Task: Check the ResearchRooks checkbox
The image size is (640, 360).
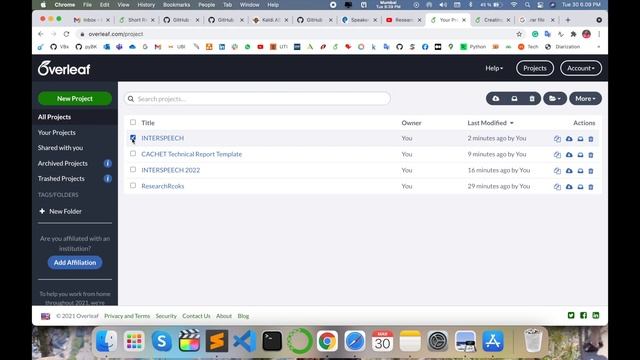Action: [x=133, y=185]
